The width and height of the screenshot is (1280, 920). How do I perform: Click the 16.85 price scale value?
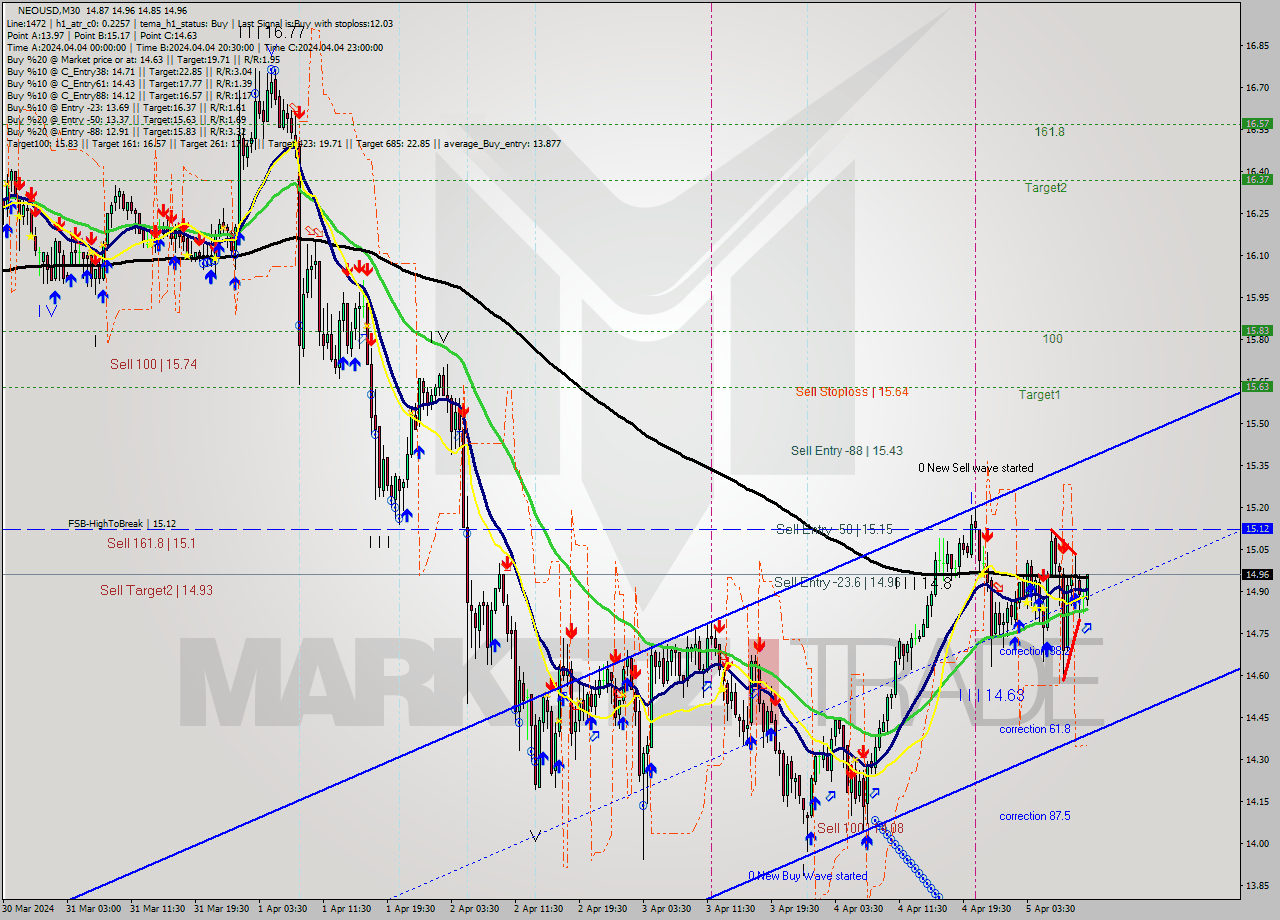pos(1257,46)
